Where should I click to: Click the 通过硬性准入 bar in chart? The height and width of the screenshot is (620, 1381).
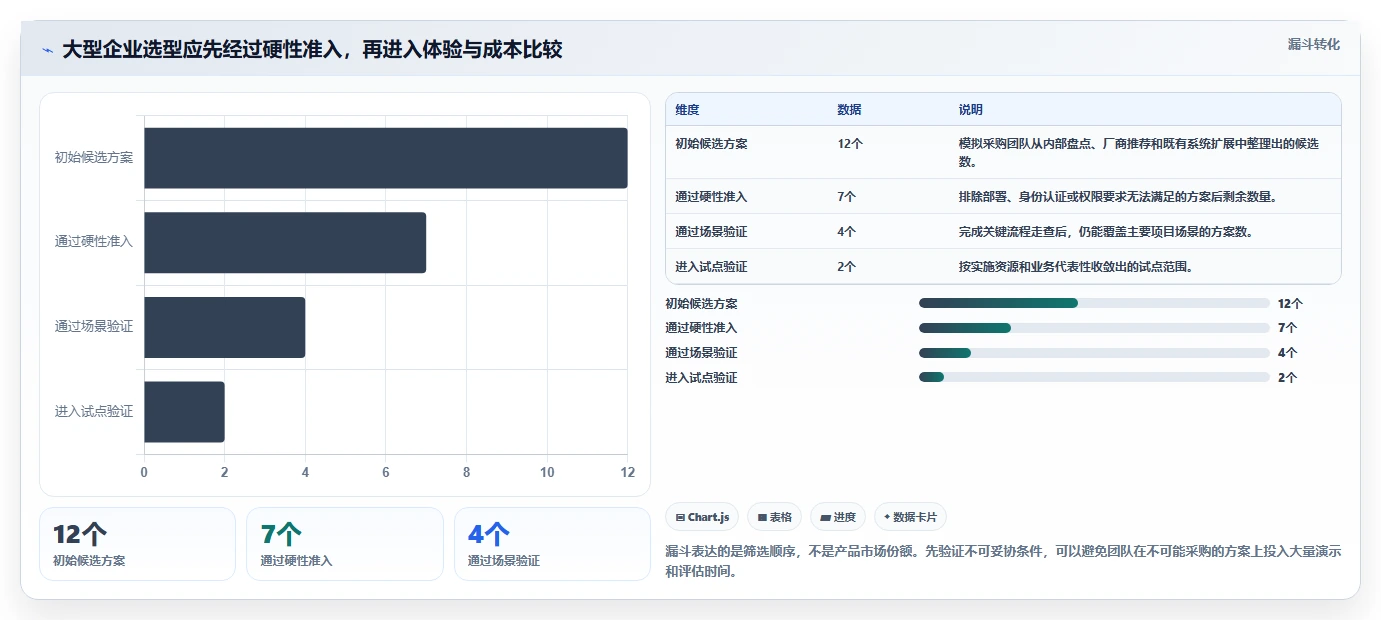click(285, 242)
